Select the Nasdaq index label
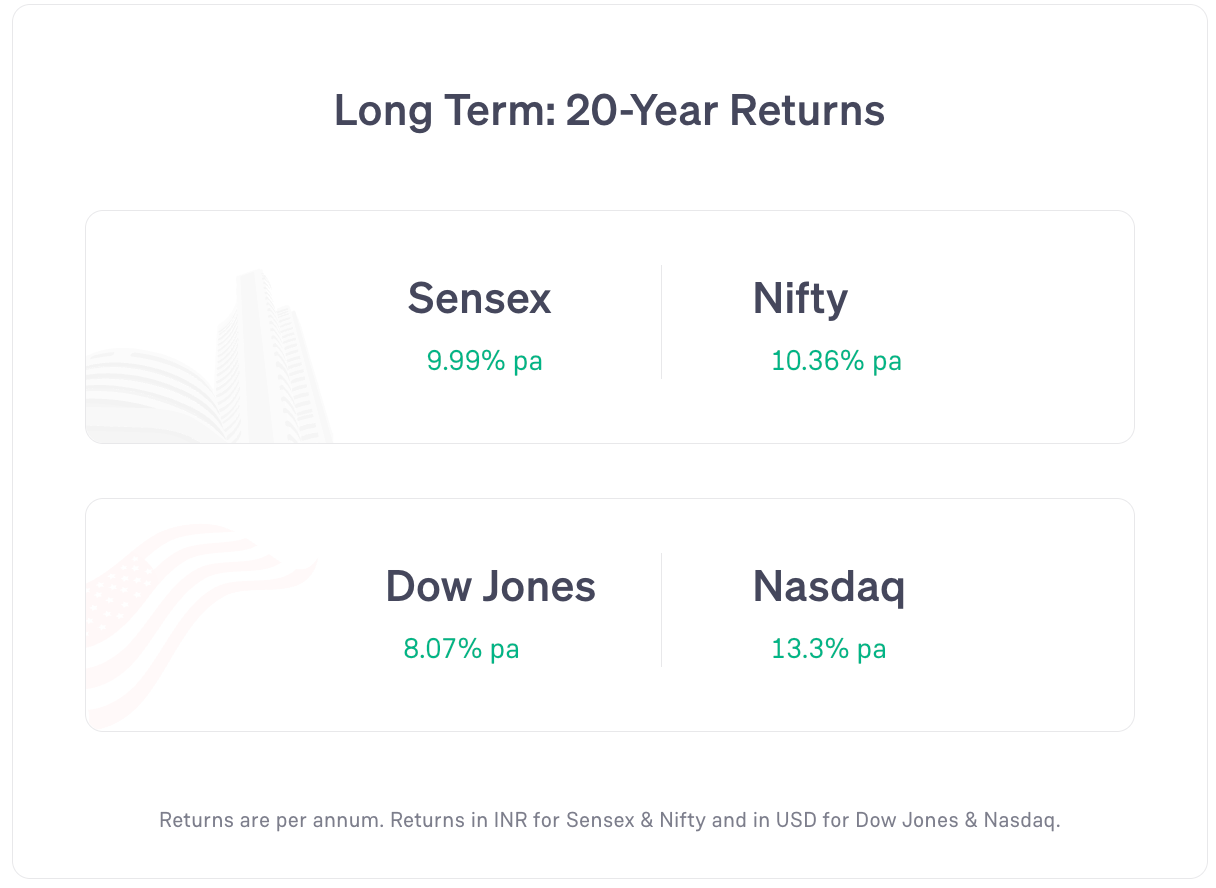Viewport: 1216px width, 888px height. click(x=829, y=588)
